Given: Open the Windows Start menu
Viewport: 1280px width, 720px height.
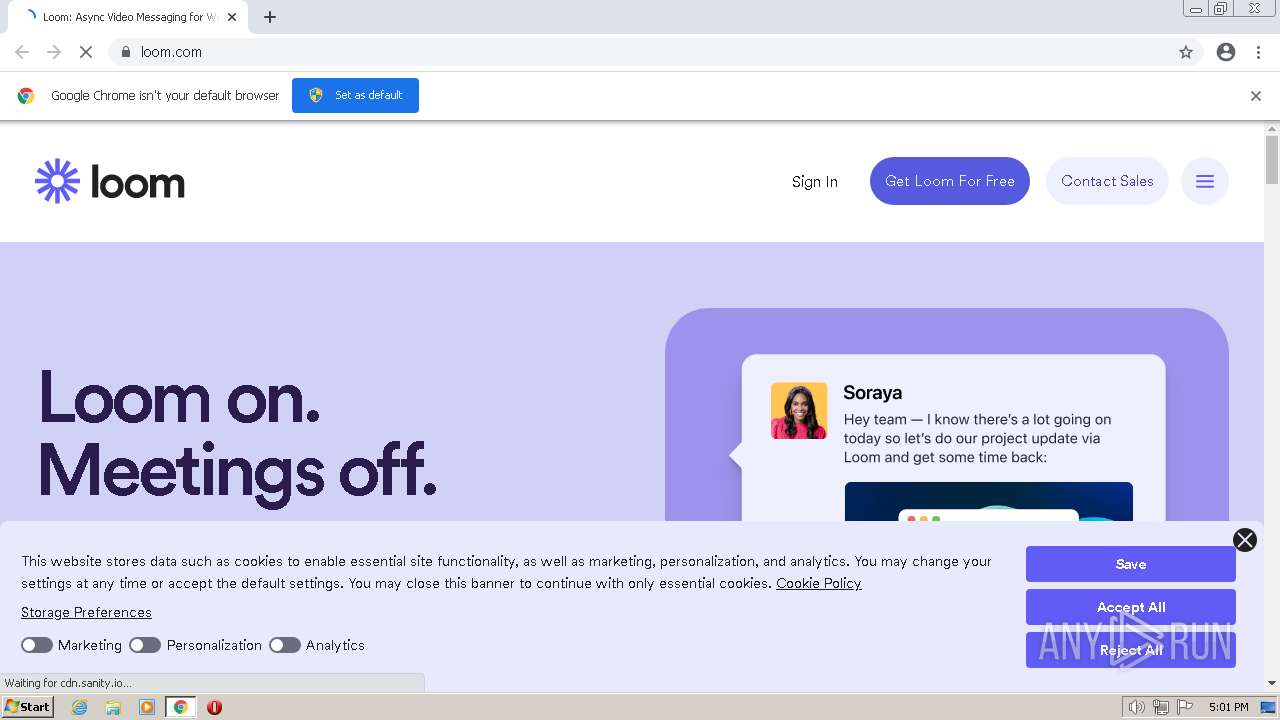Looking at the screenshot, I should [28, 707].
